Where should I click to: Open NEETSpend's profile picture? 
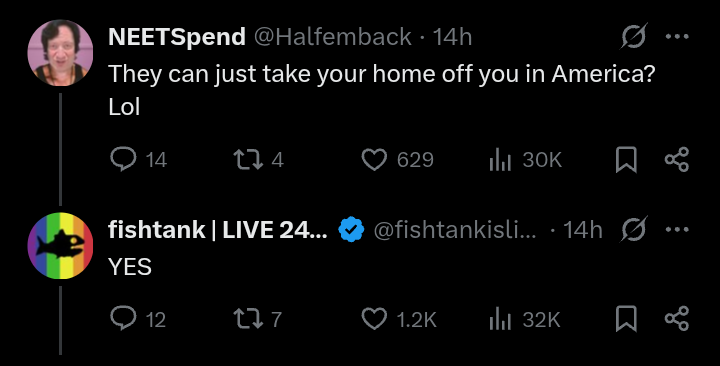(x=60, y=53)
